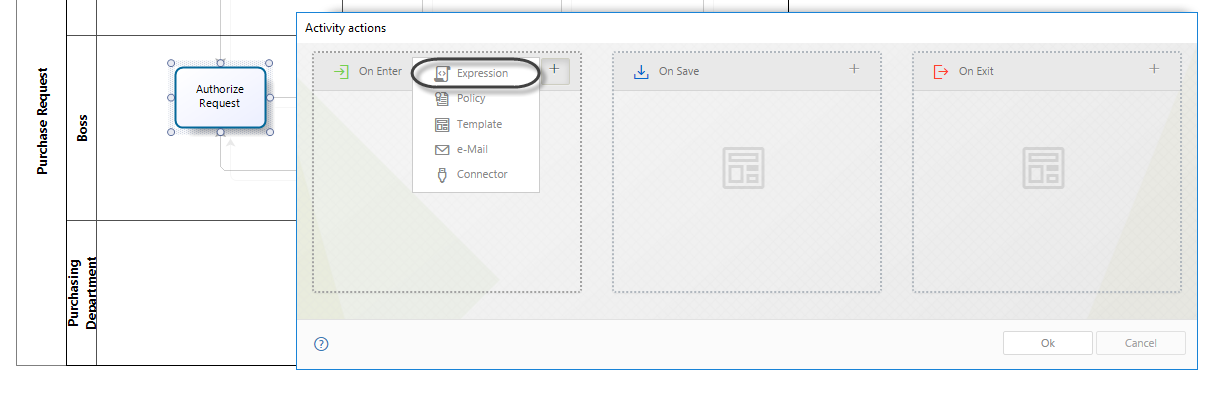Image resolution: width=1210 pixels, height=398 pixels.
Task: Add an action with On Enter plus
Action: tap(555, 70)
